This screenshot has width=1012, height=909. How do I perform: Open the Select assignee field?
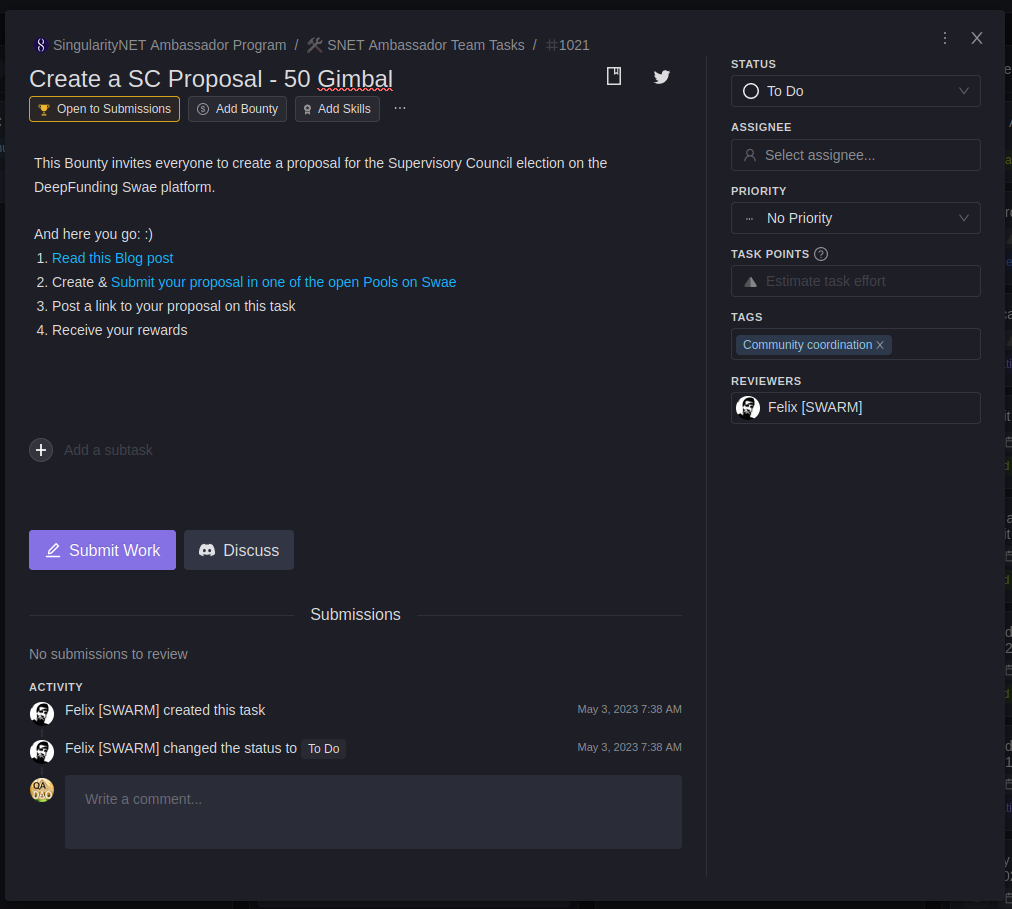pyautogui.click(x=855, y=155)
